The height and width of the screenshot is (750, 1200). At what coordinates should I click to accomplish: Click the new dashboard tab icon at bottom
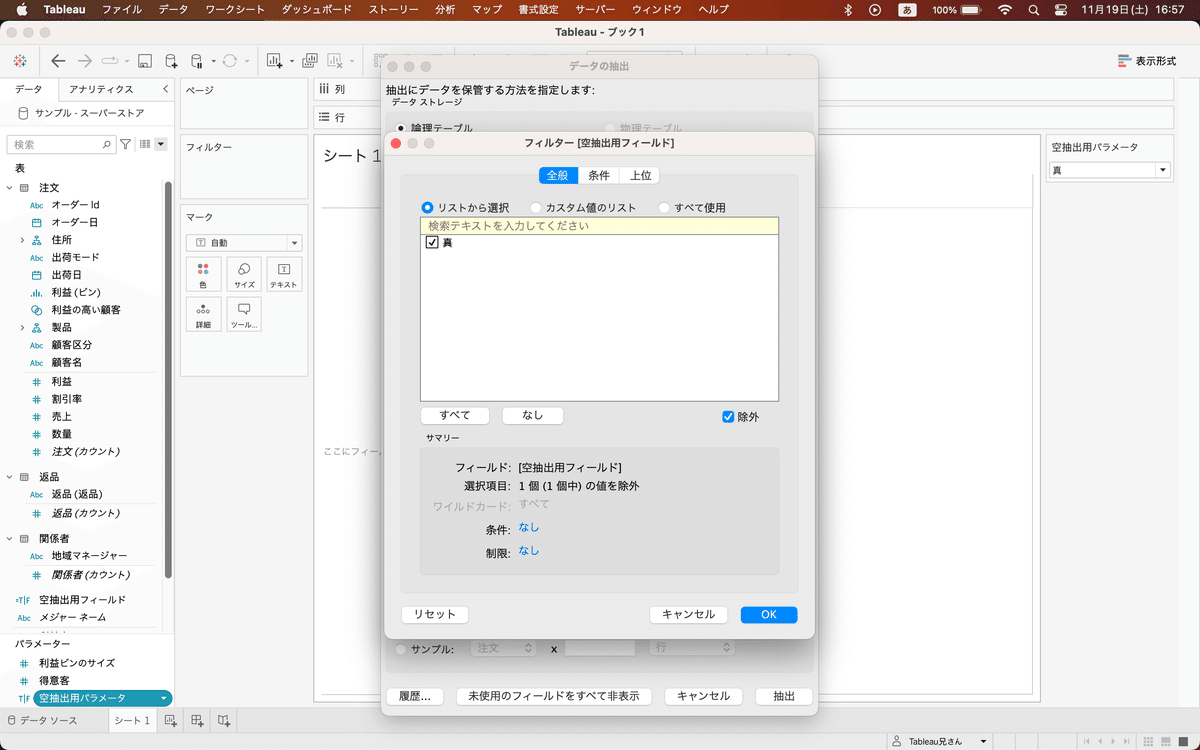[x=198, y=720]
